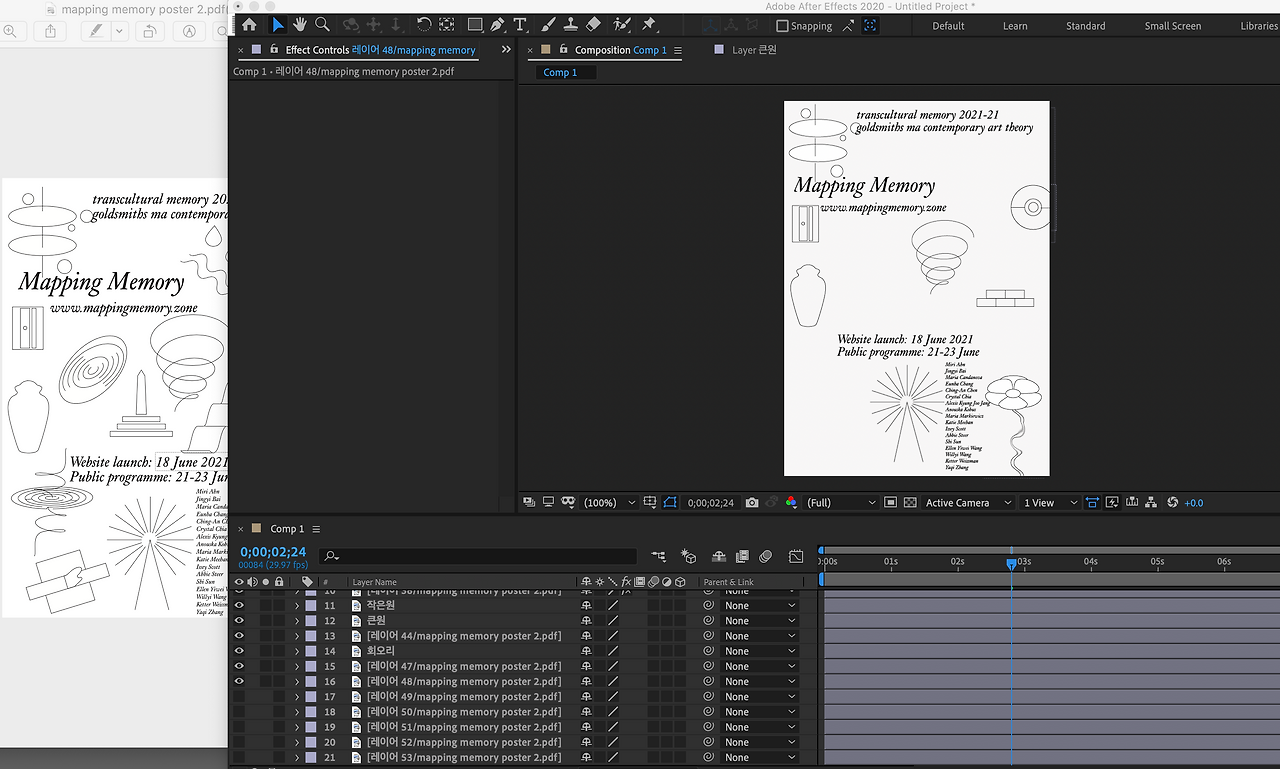Choose the Horizontal Type tool
The image size is (1280, 769).
coord(520,24)
